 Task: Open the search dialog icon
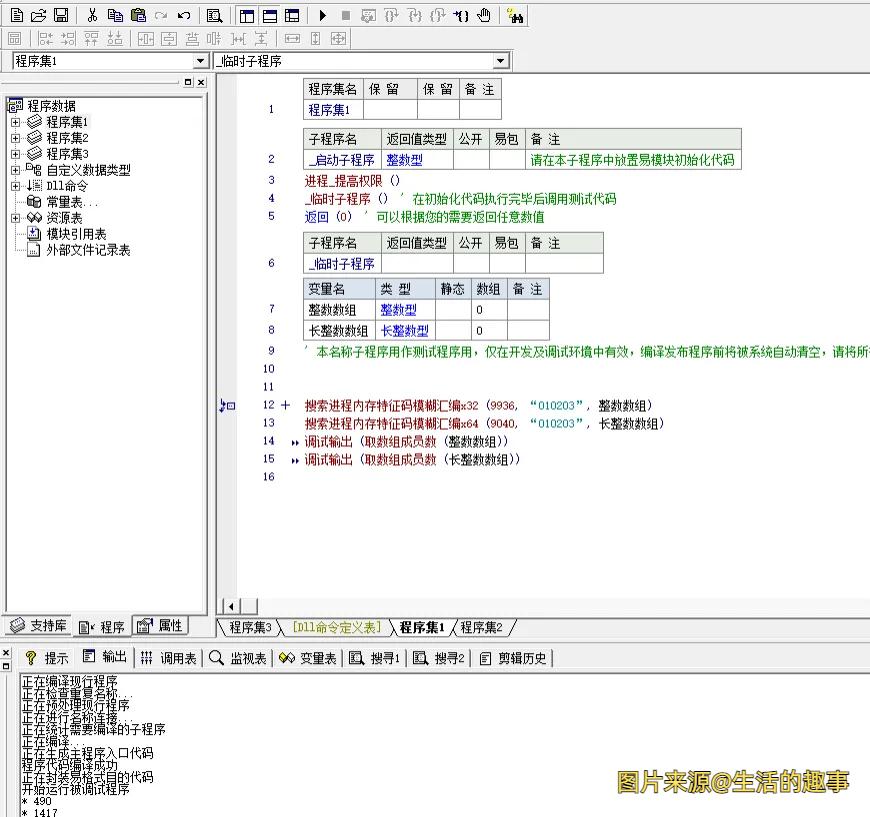pyautogui.click(x=215, y=15)
